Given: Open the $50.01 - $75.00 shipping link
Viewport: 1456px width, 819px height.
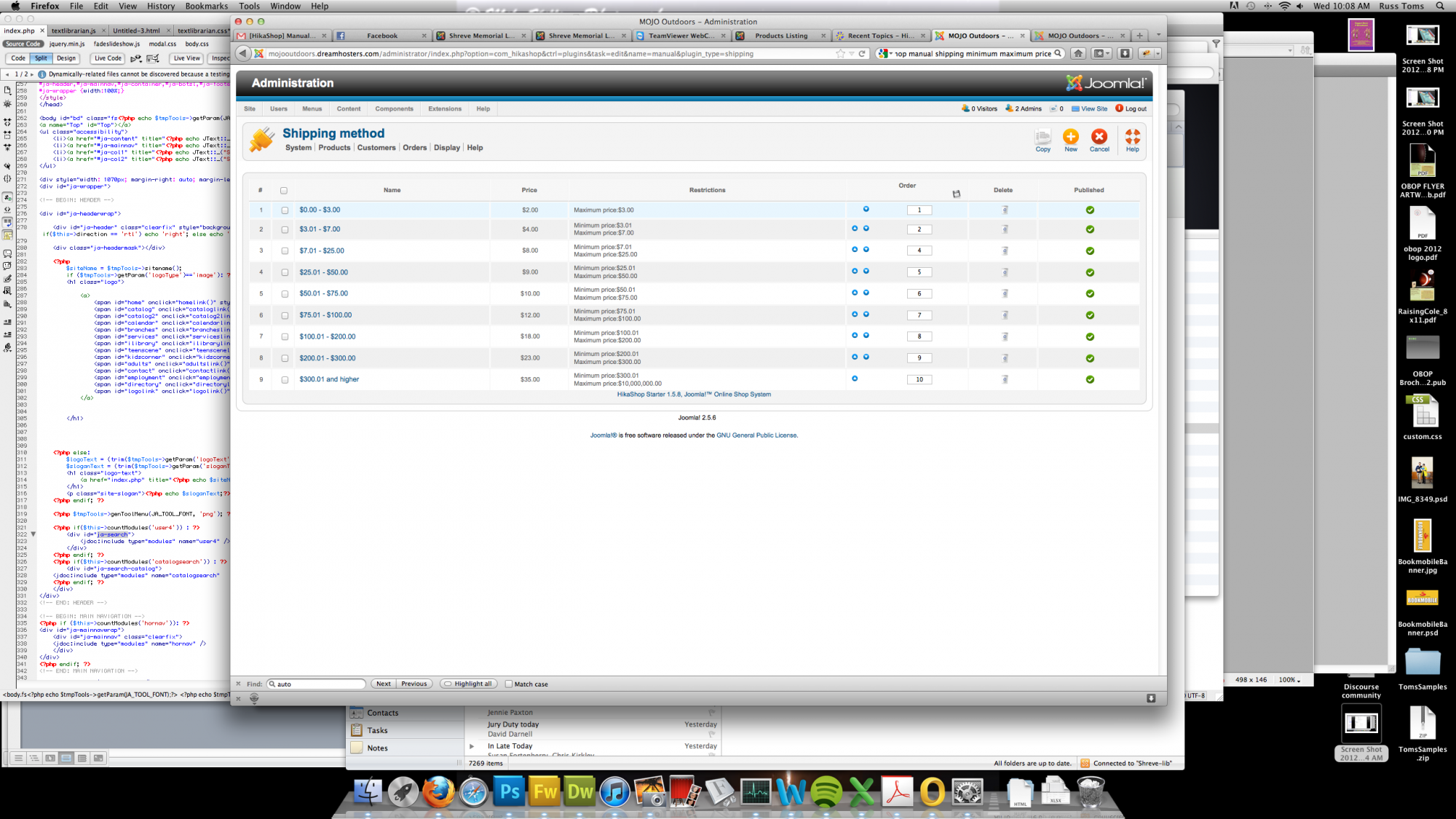Looking at the screenshot, I should tap(323, 294).
